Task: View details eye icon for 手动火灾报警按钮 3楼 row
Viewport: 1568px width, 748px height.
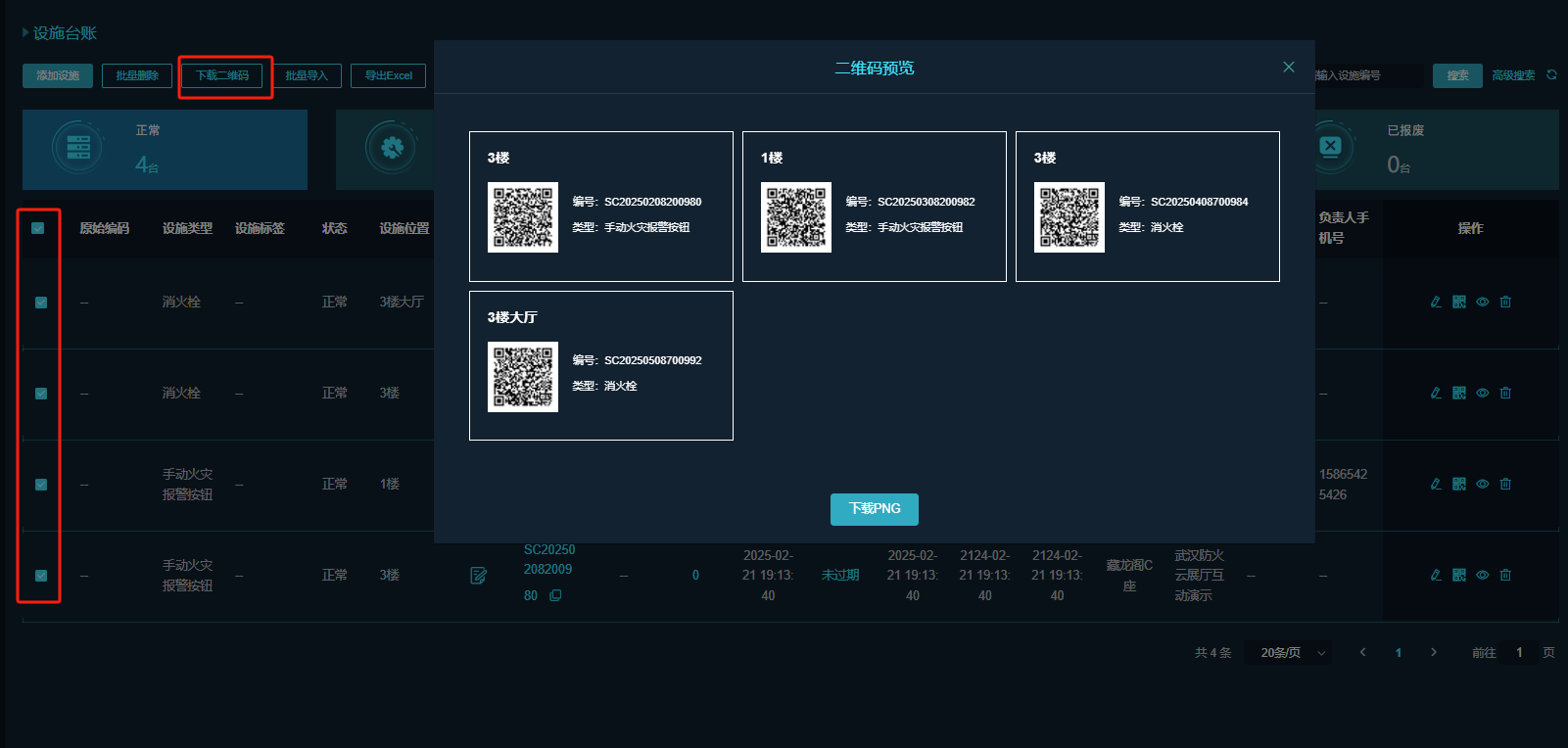Action: [x=1483, y=575]
